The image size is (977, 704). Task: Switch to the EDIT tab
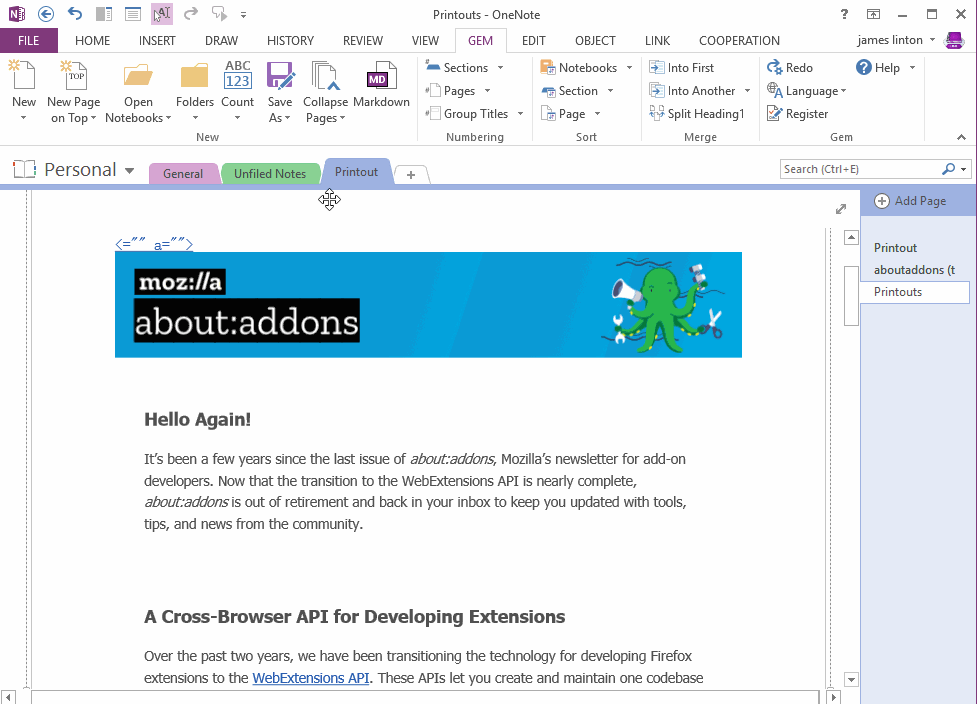pyautogui.click(x=533, y=40)
